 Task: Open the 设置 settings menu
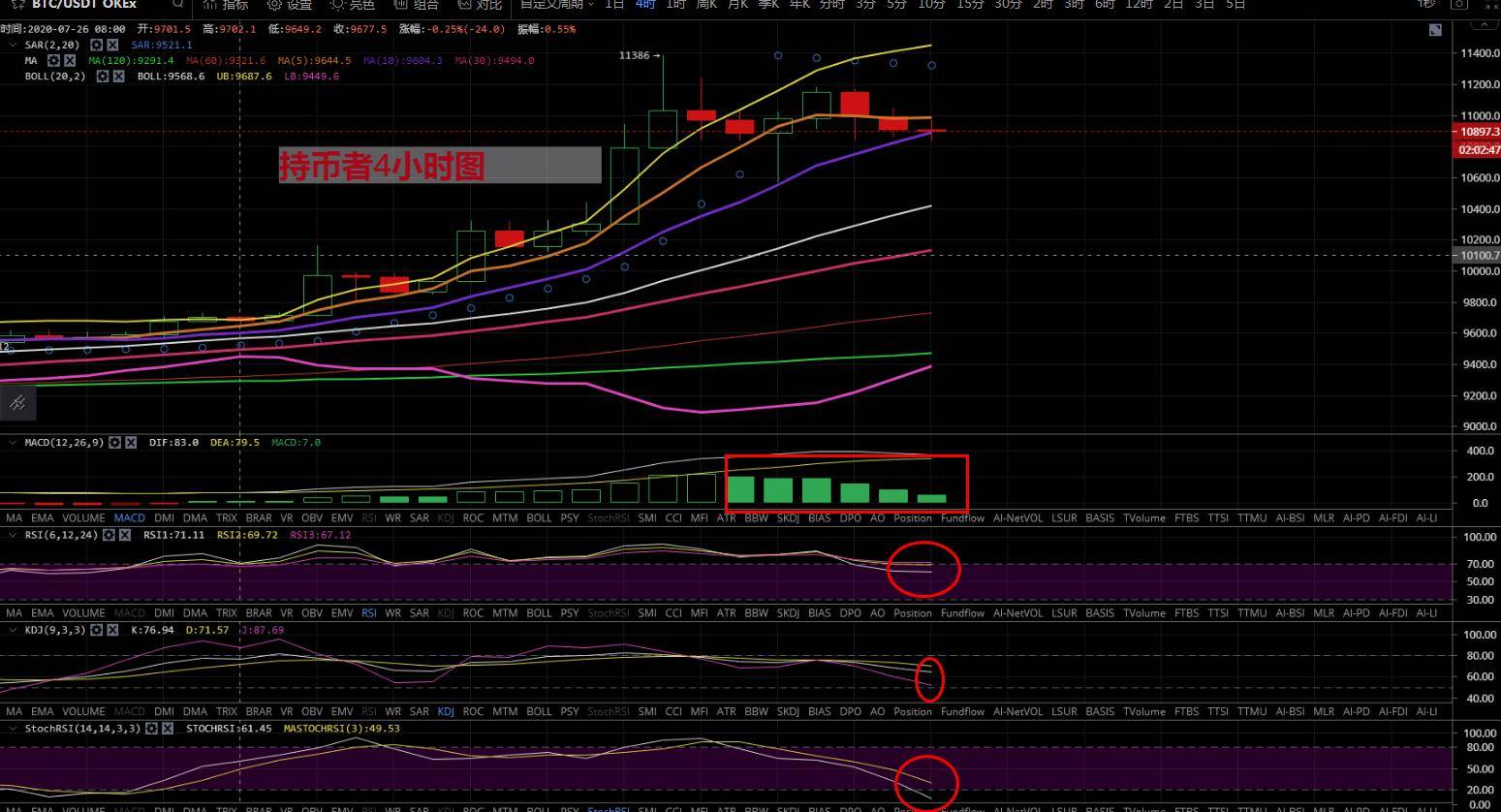click(290, 4)
